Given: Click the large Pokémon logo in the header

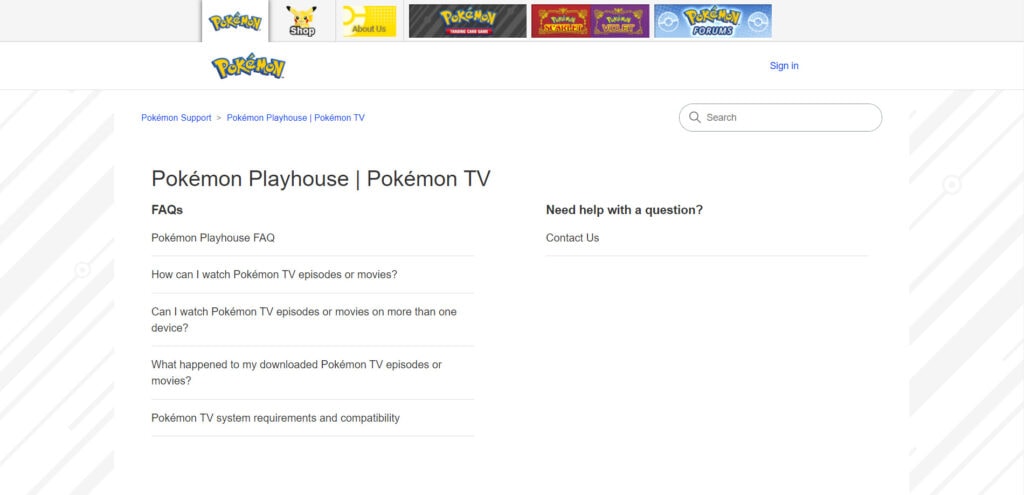Looking at the screenshot, I should click(248, 66).
